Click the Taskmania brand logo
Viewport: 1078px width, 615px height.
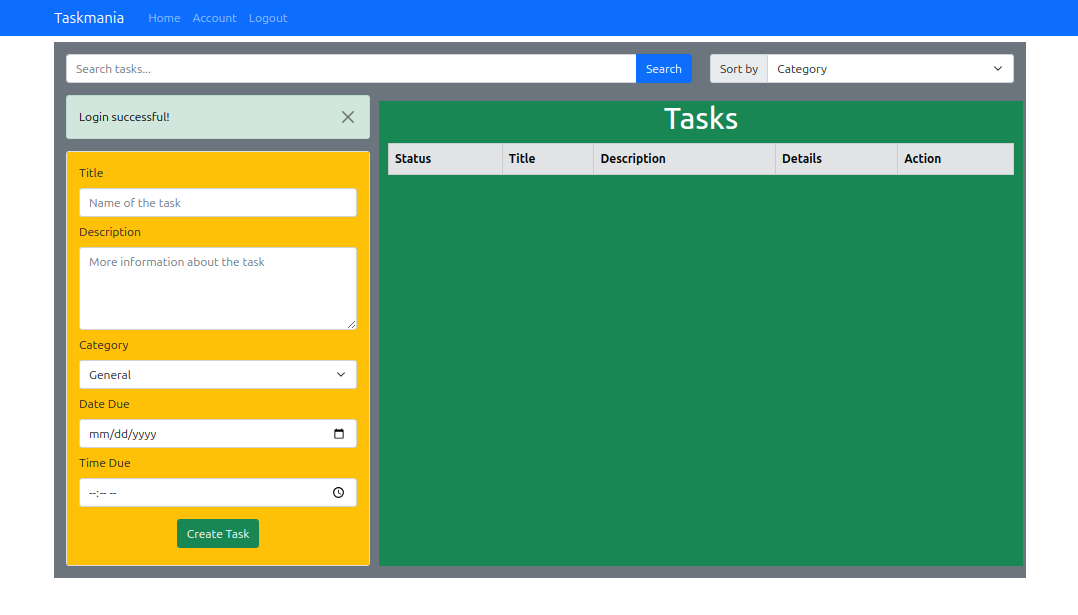(89, 17)
